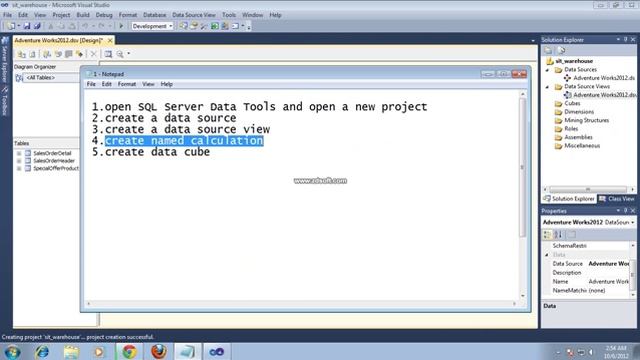The width and height of the screenshot is (640, 360).
Task: Open Notepad Edit menu
Action: pyautogui.click(x=107, y=84)
